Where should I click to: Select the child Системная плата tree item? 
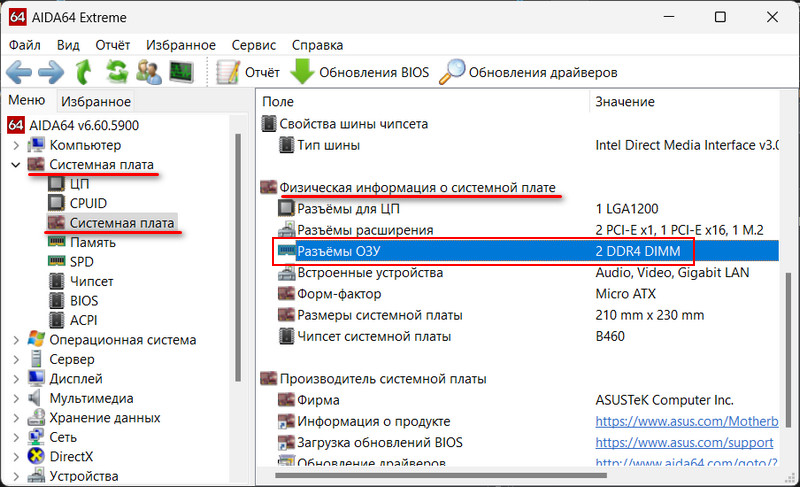[122, 223]
